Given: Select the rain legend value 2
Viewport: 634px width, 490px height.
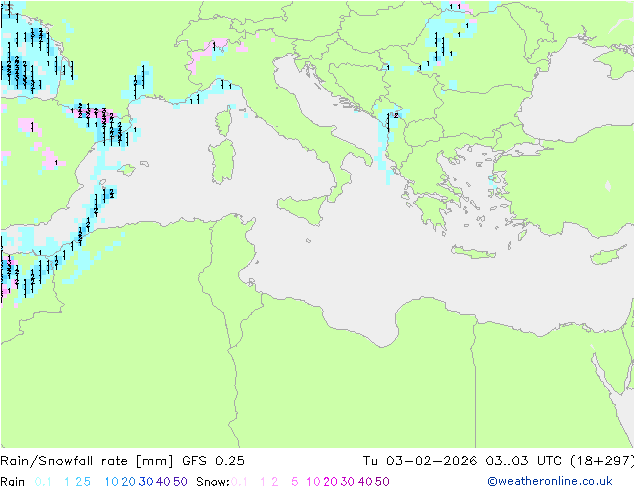Looking at the screenshot, I should click(78, 482).
